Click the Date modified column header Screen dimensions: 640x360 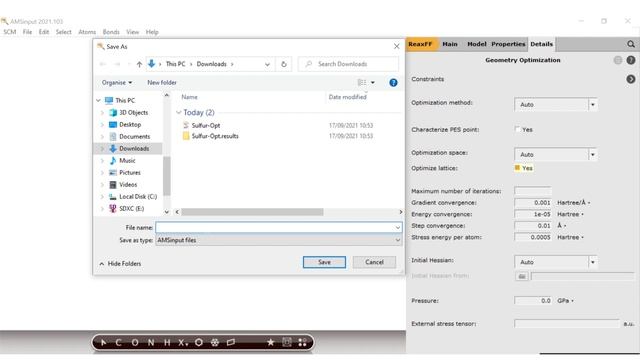(347, 97)
